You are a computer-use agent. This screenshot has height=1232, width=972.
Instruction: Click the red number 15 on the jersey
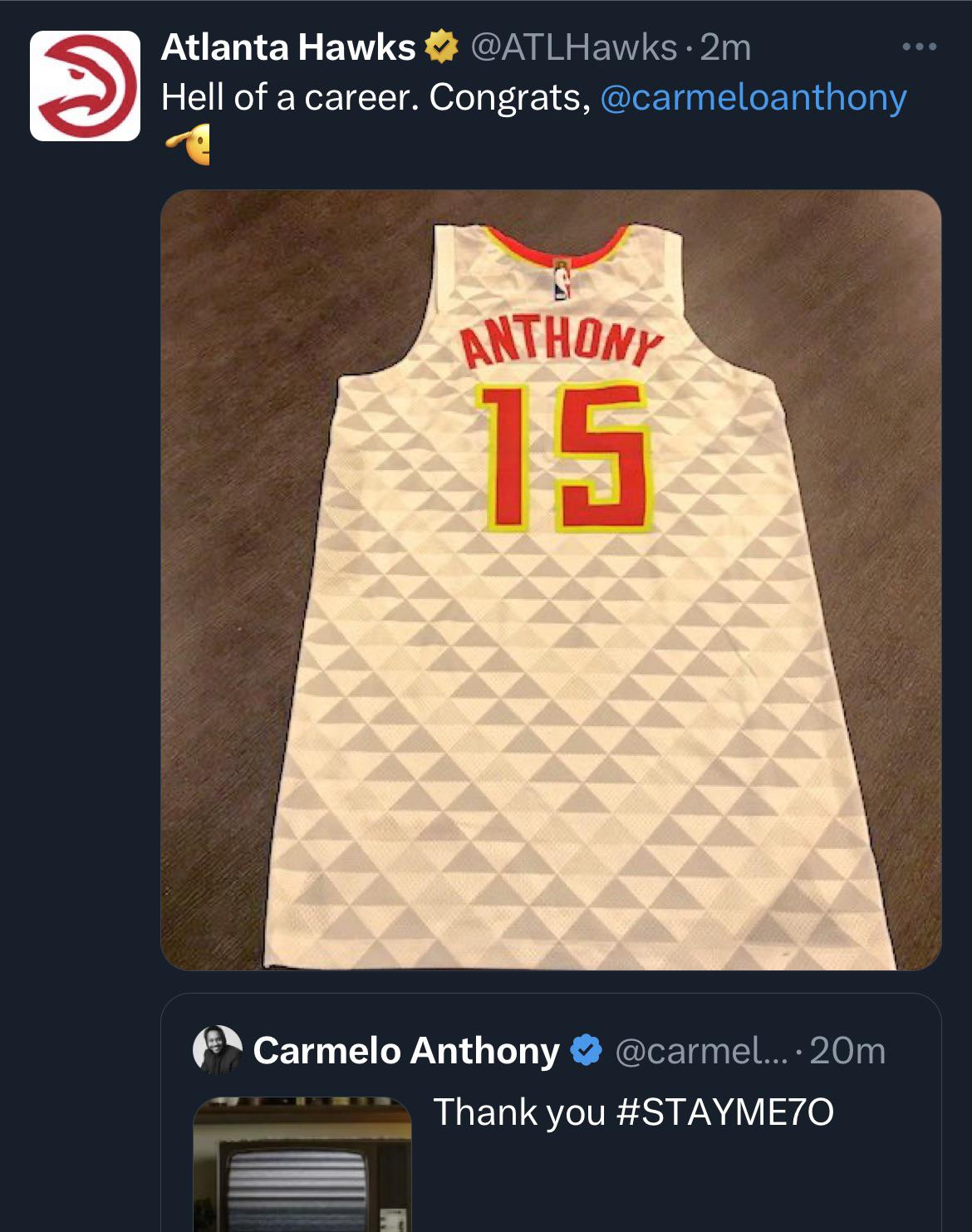tap(563, 456)
